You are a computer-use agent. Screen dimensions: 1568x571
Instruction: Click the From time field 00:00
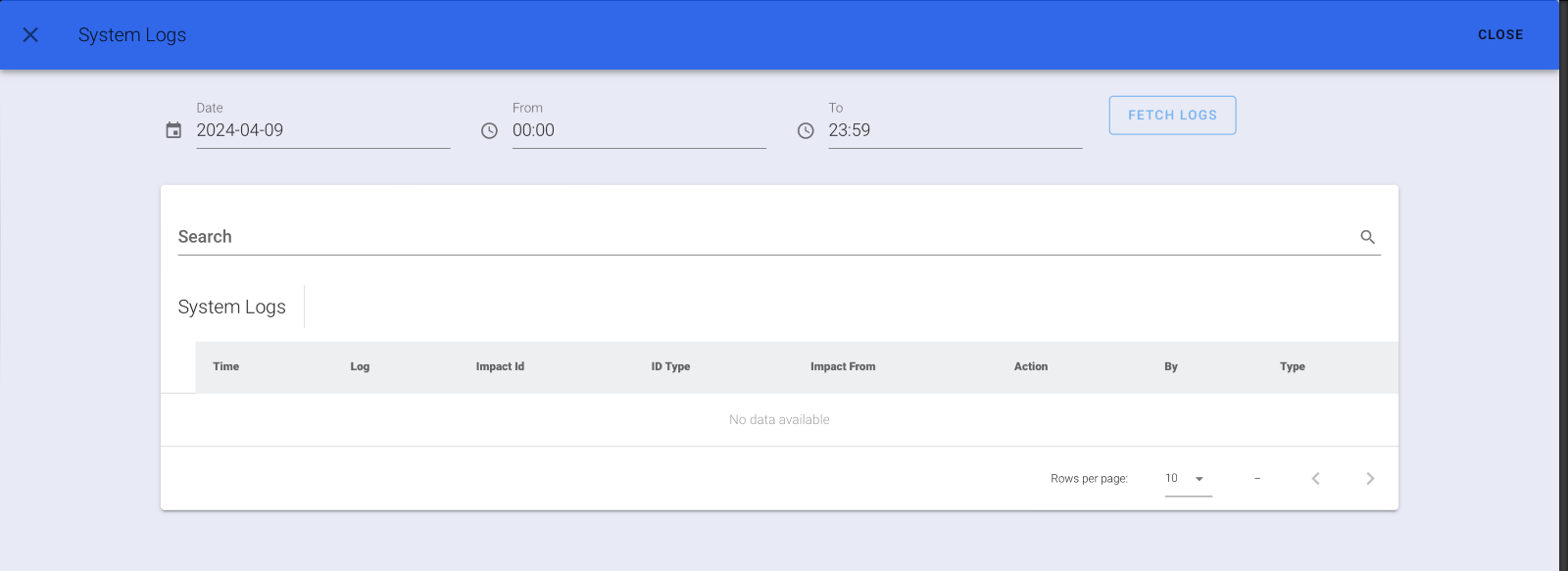[x=638, y=130]
